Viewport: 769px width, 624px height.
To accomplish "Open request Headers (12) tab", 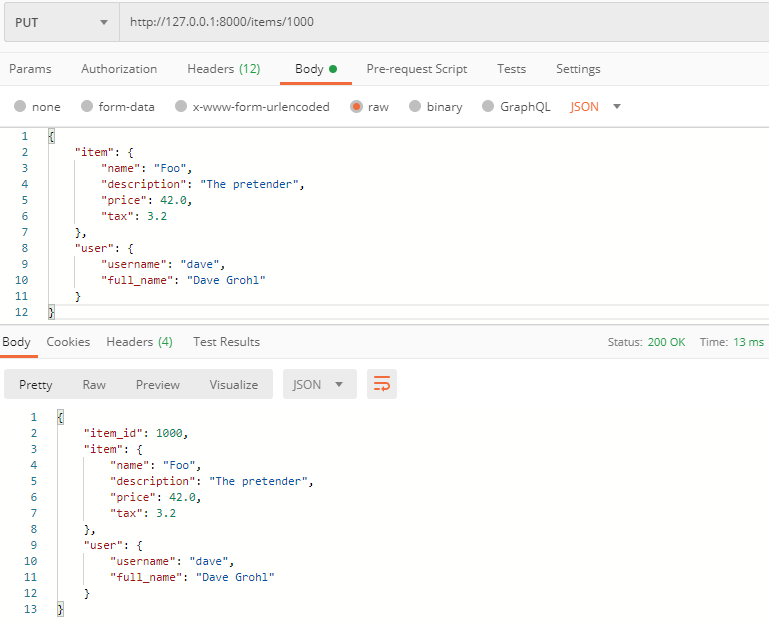I will [223, 69].
